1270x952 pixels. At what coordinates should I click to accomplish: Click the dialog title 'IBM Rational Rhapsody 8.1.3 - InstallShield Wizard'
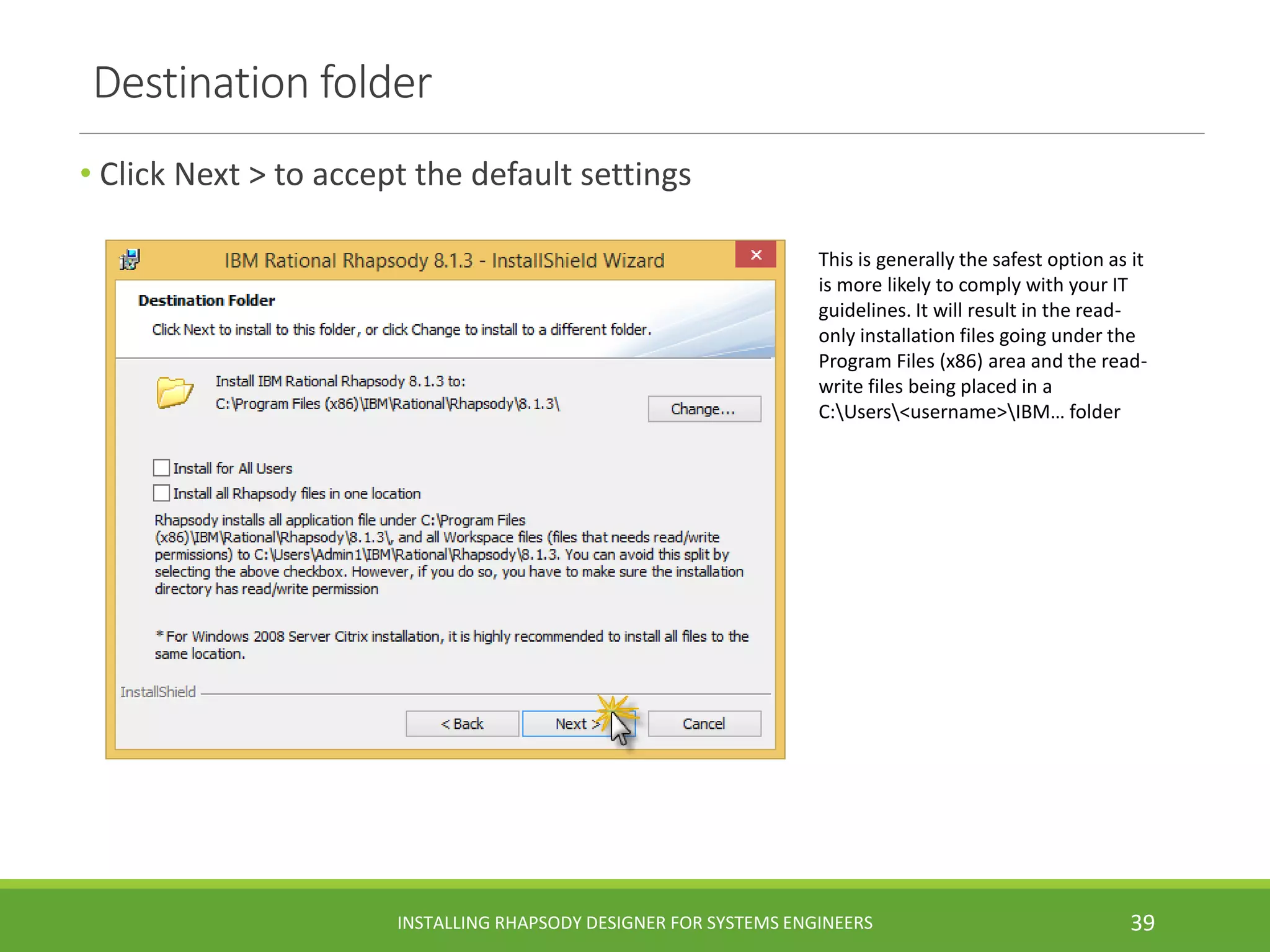coord(444,260)
